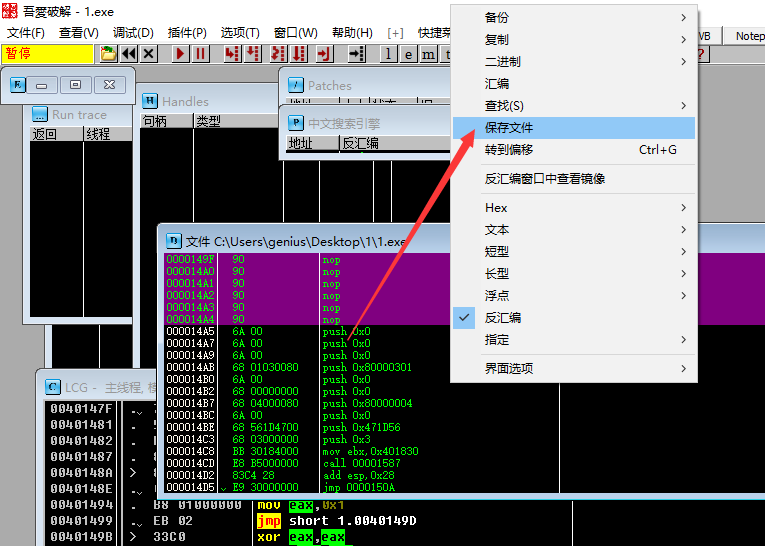765x546 pixels.
Task: Click the open file folder toolbar icon
Action: 108,54
